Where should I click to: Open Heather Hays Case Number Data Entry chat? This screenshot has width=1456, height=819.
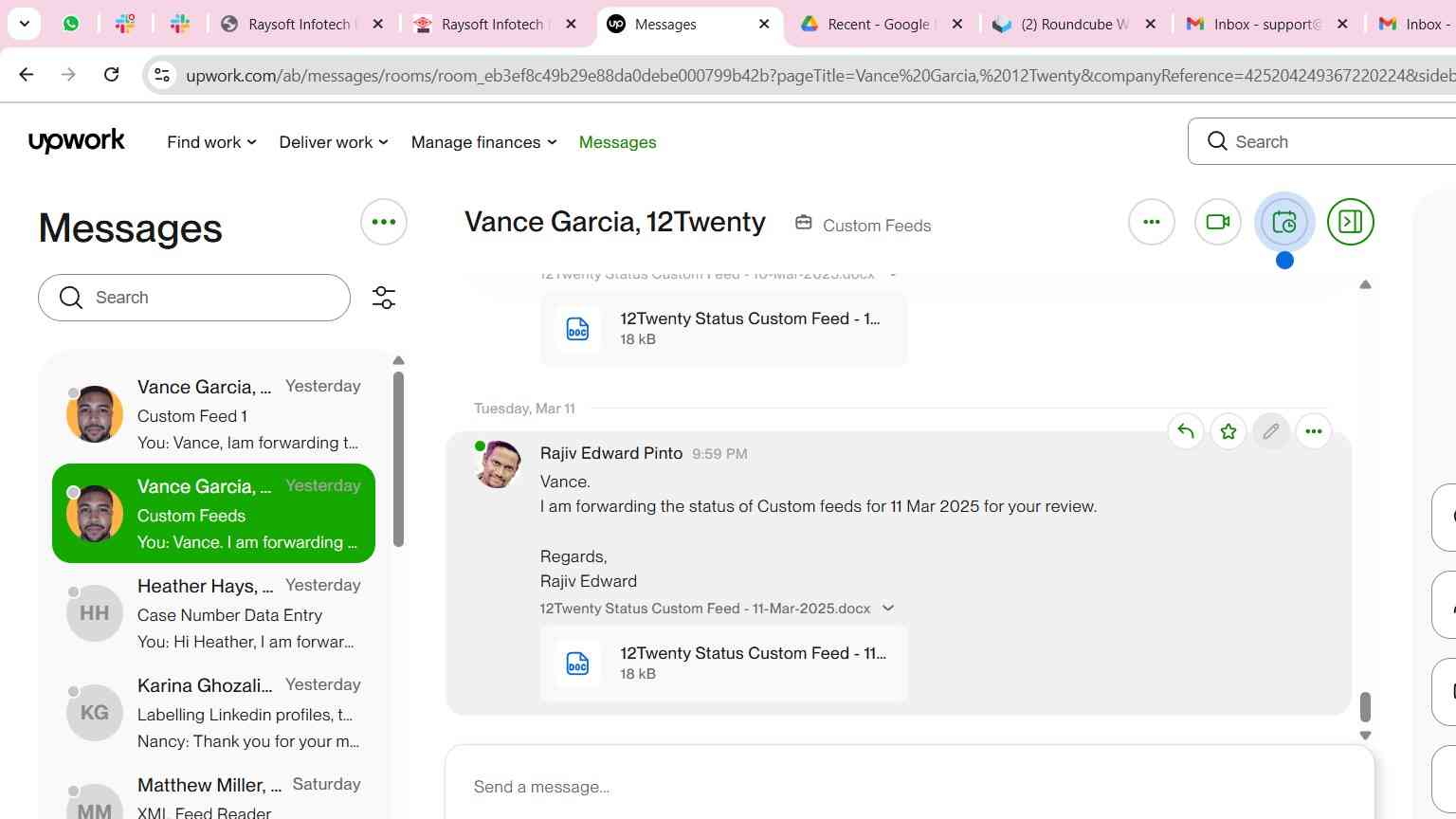coord(213,613)
